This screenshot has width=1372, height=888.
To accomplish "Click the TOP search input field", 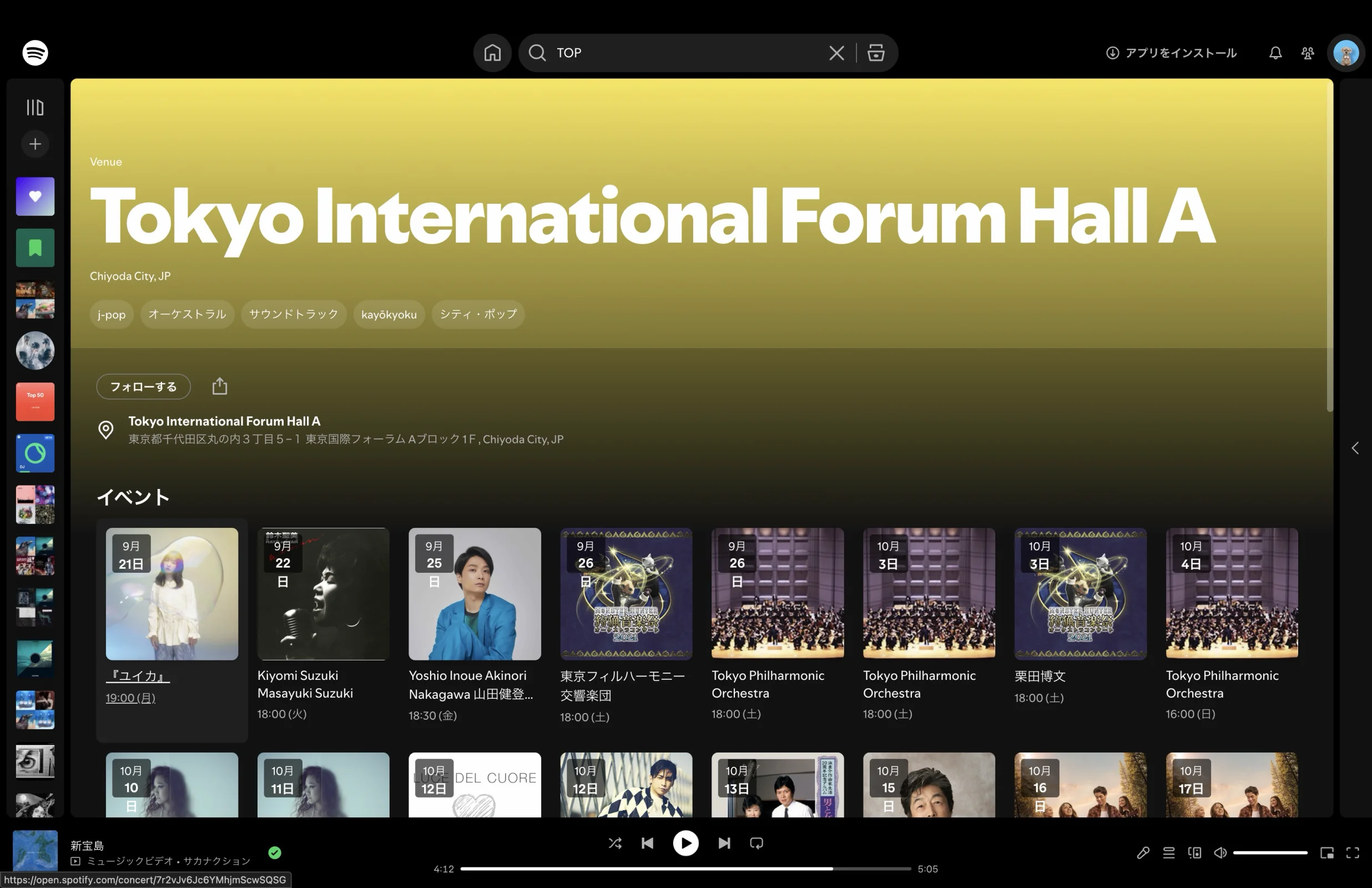I will tap(686, 53).
